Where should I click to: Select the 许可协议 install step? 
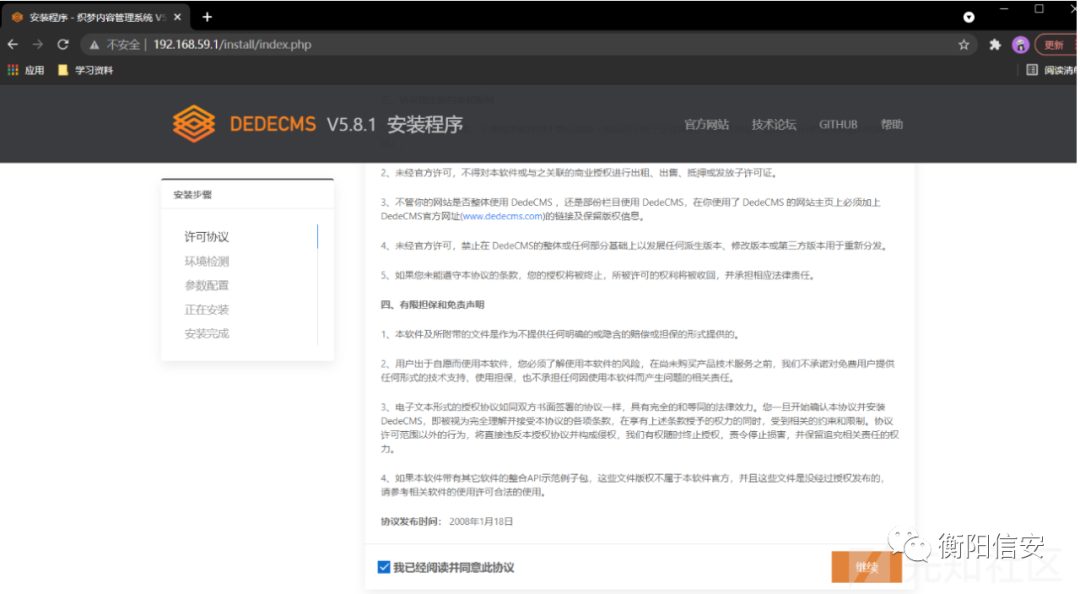point(207,237)
